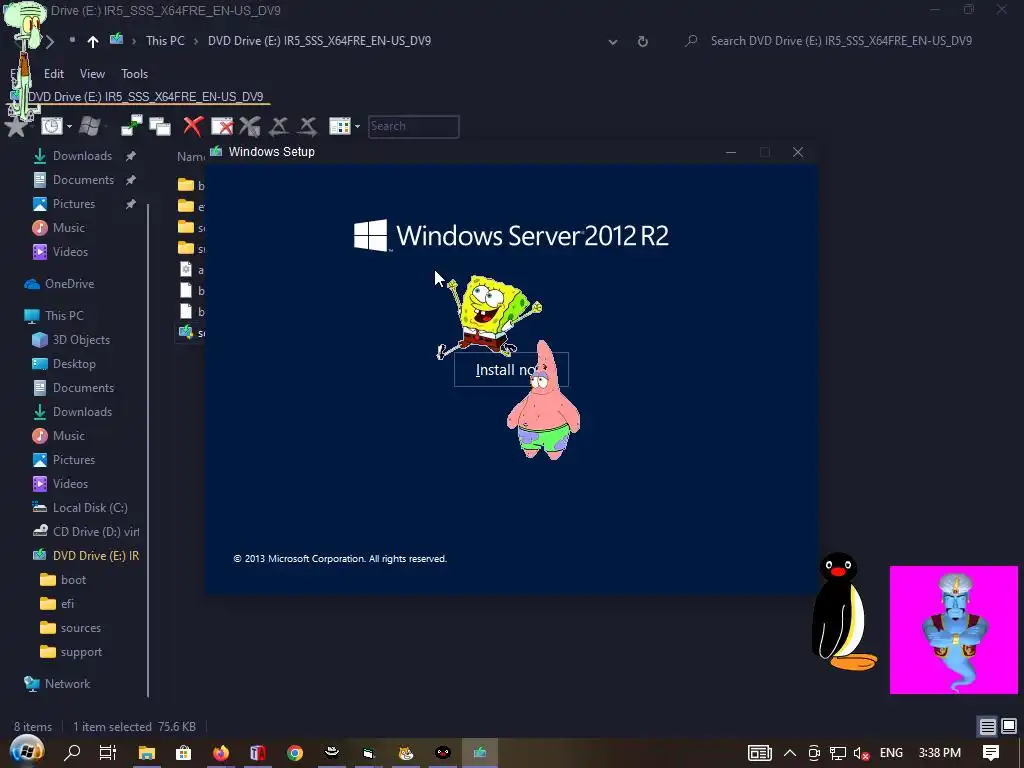1024x768 pixels.
Task: Click the gray X close-others icon
Action: (250, 126)
